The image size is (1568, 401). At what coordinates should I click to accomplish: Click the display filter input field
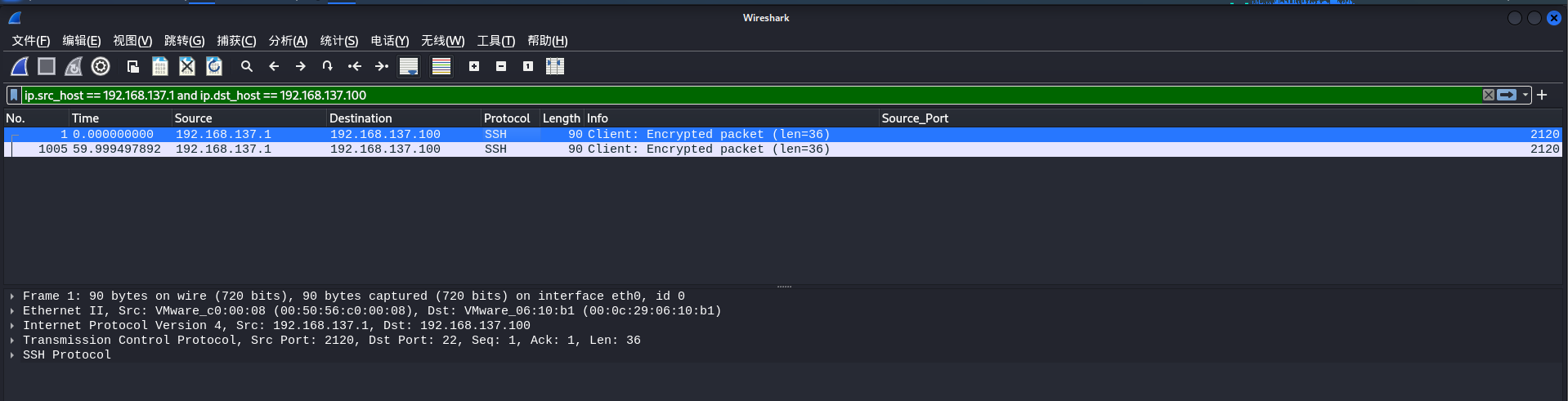(x=750, y=96)
